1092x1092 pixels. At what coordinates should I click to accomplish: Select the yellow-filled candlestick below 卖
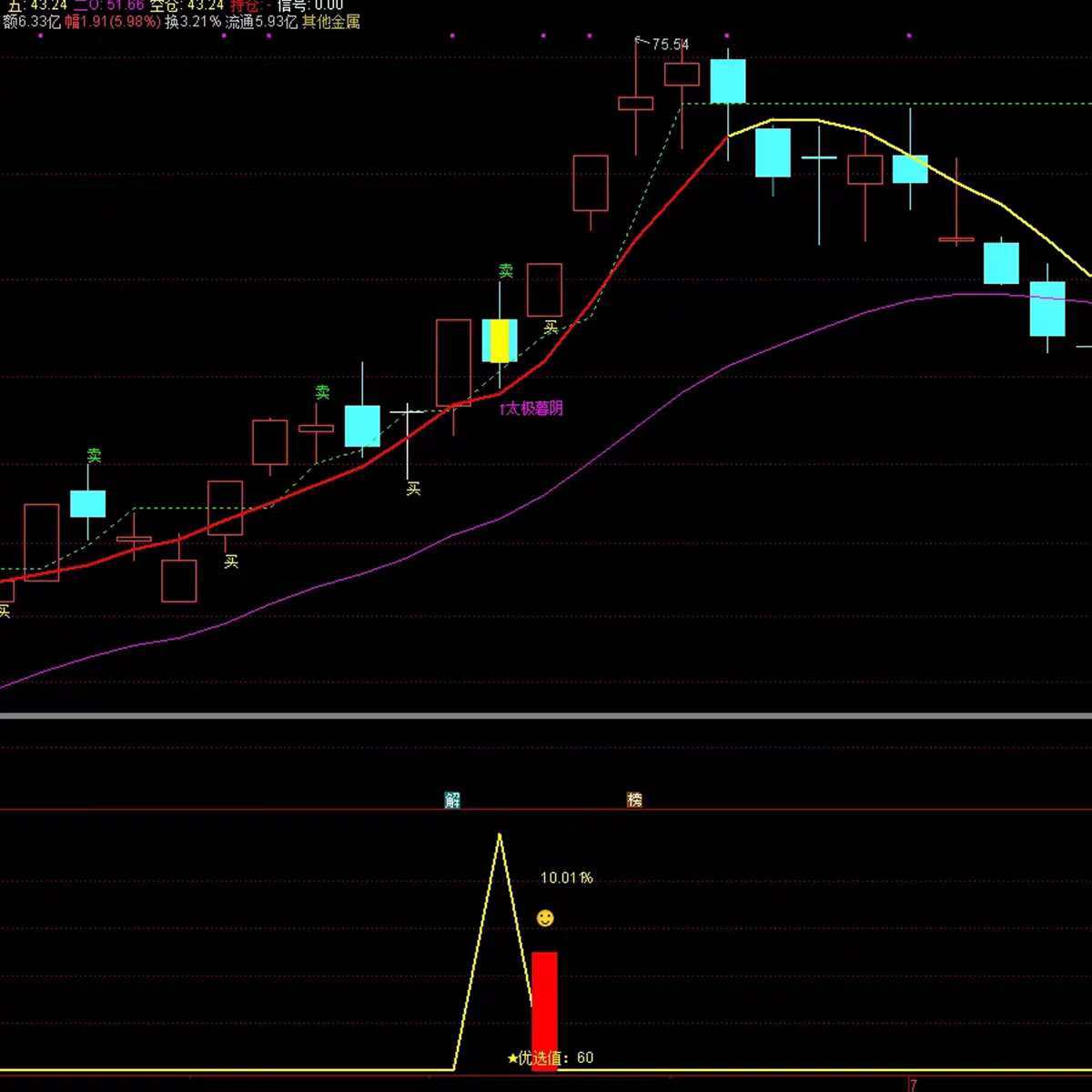point(500,340)
